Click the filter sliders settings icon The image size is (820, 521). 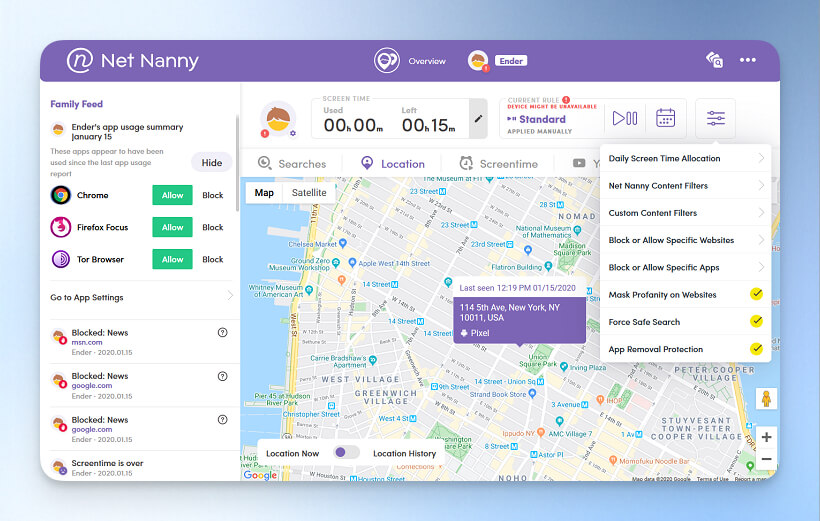coord(716,118)
